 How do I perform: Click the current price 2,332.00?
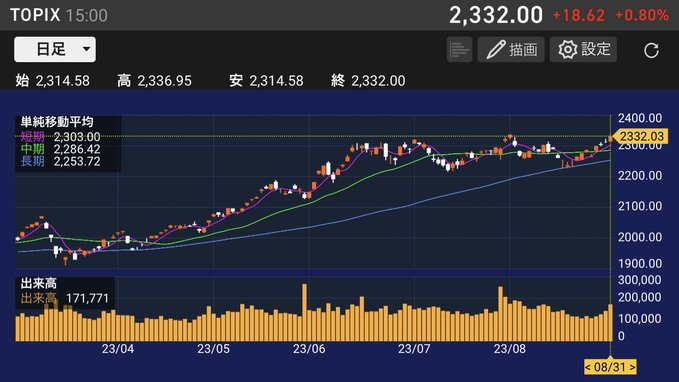click(496, 15)
